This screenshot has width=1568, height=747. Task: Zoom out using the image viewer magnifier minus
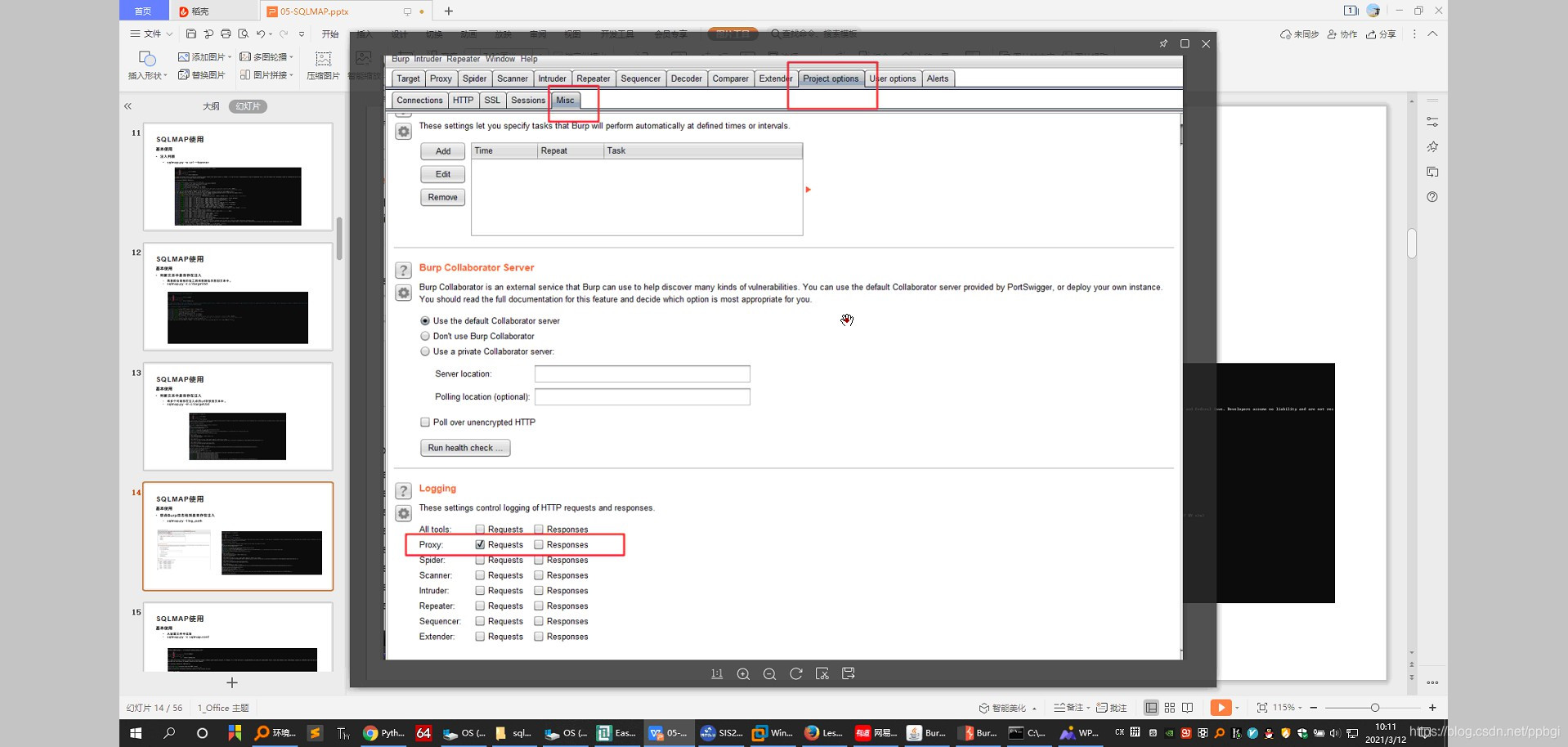[769, 673]
